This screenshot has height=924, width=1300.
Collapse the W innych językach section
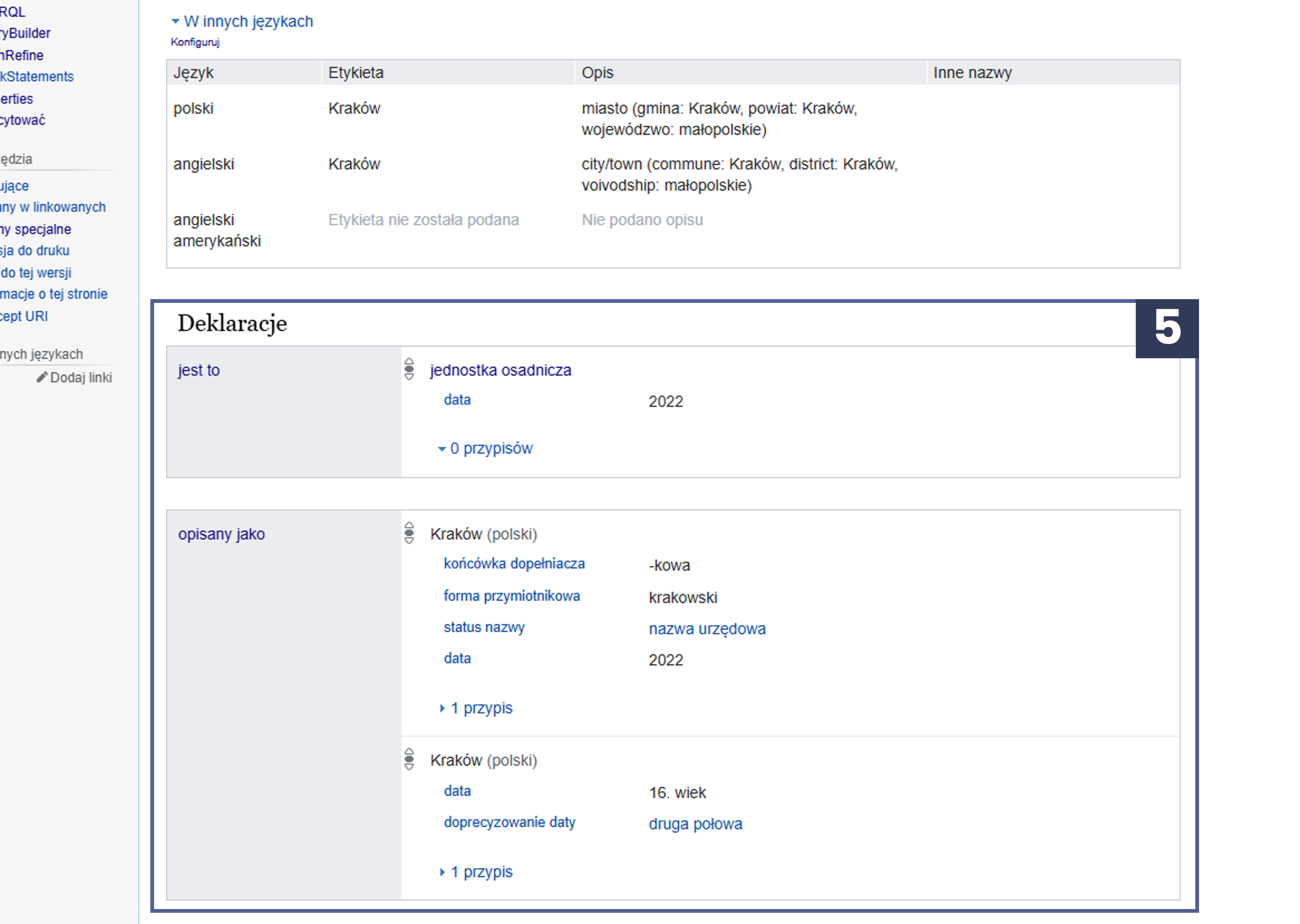click(x=242, y=22)
